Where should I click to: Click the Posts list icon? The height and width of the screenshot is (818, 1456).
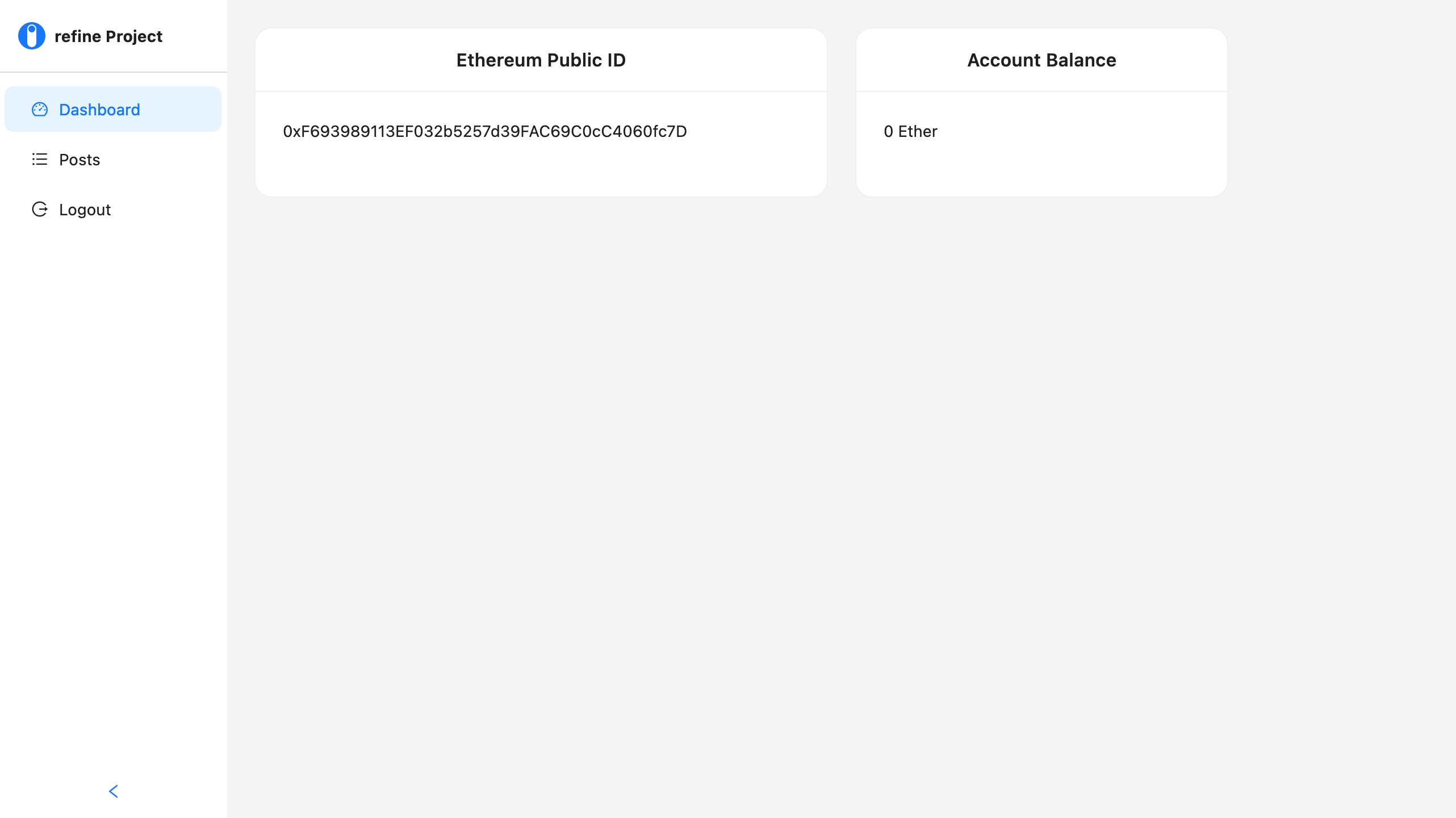click(40, 160)
